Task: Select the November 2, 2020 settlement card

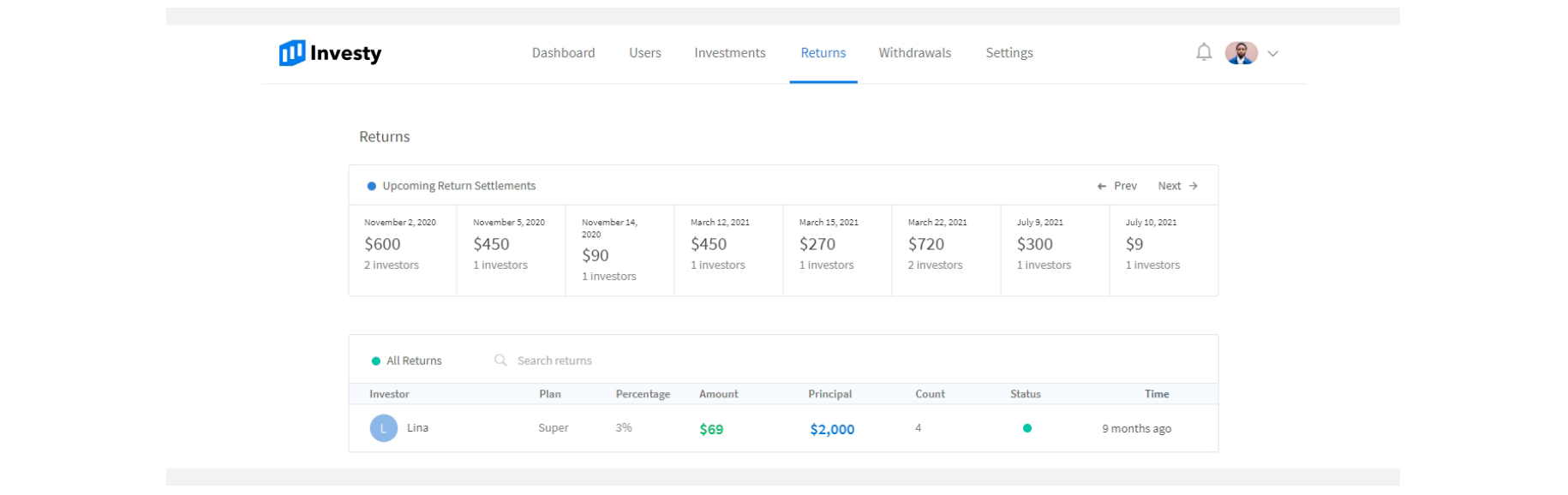Action: click(x=402, y=245)
